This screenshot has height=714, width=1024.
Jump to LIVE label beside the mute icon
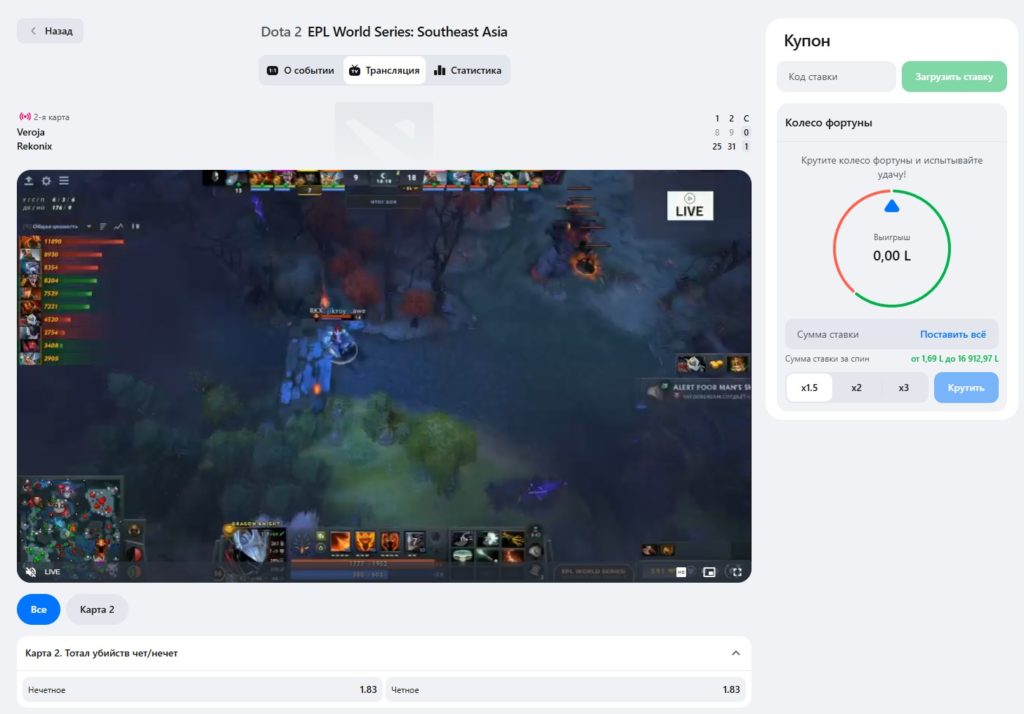[x=52, y=572]
